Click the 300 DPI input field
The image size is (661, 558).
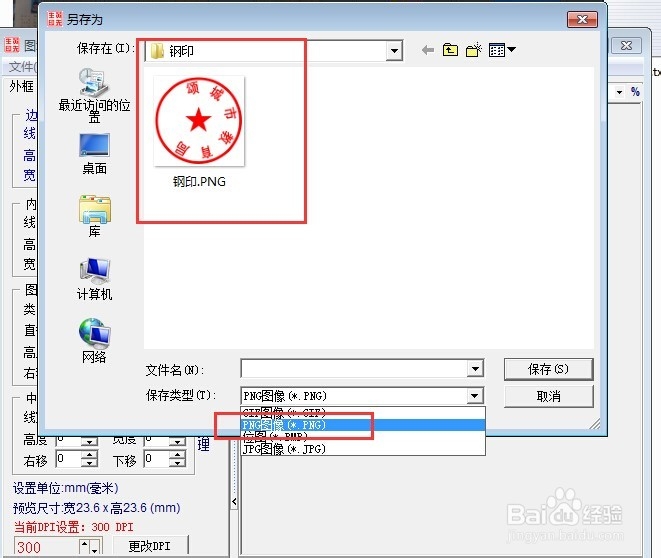click(x=46, y=547)
